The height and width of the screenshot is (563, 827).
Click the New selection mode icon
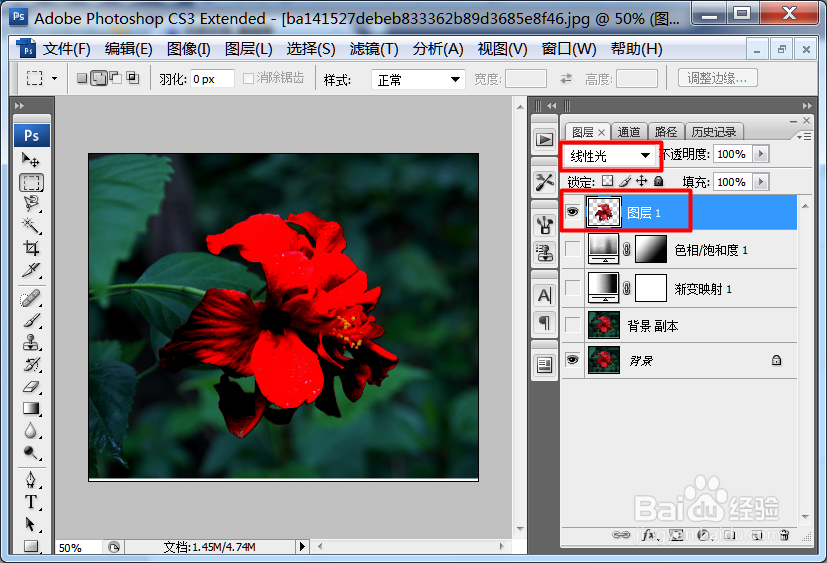(82, 78)
